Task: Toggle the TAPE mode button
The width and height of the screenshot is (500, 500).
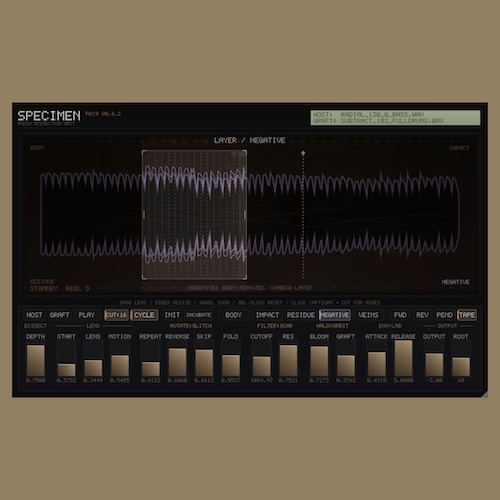Action: point(467,315)
